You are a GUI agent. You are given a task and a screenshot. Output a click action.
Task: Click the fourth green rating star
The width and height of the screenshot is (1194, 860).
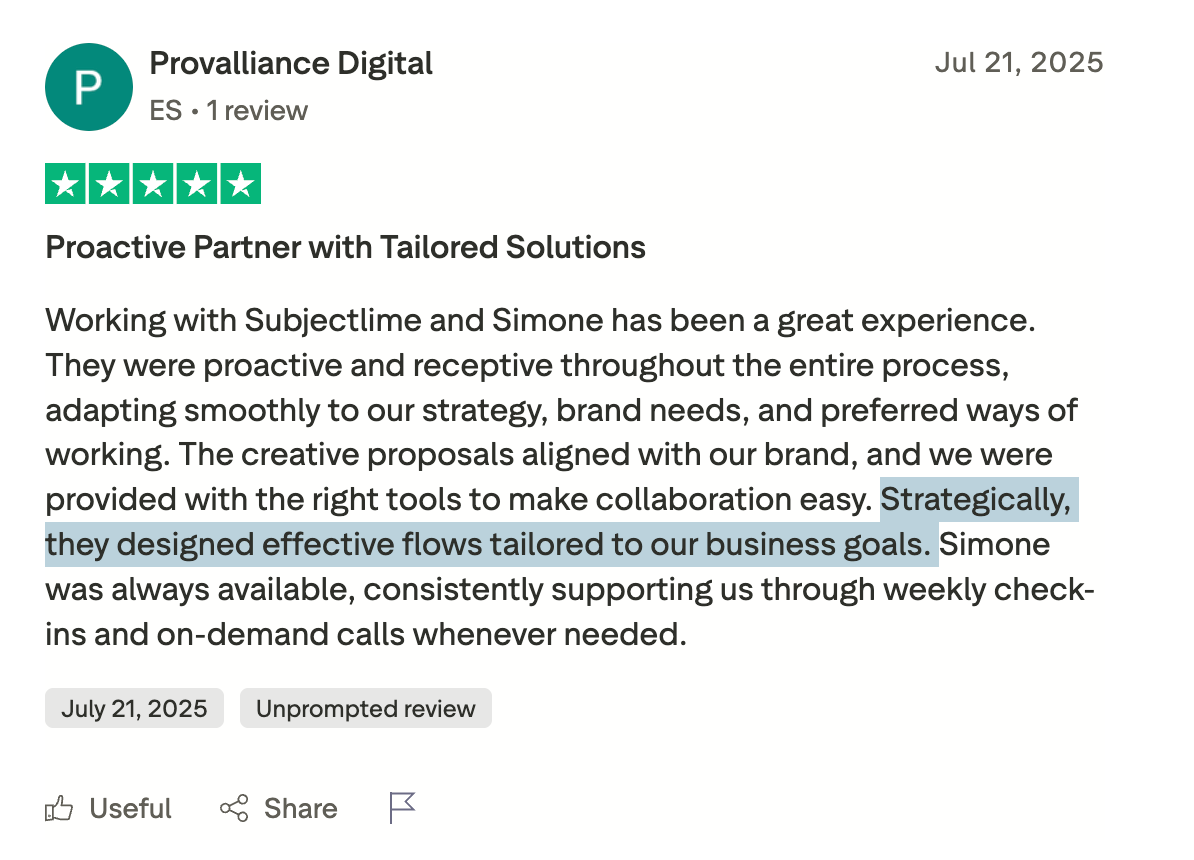tap(196, 184)
